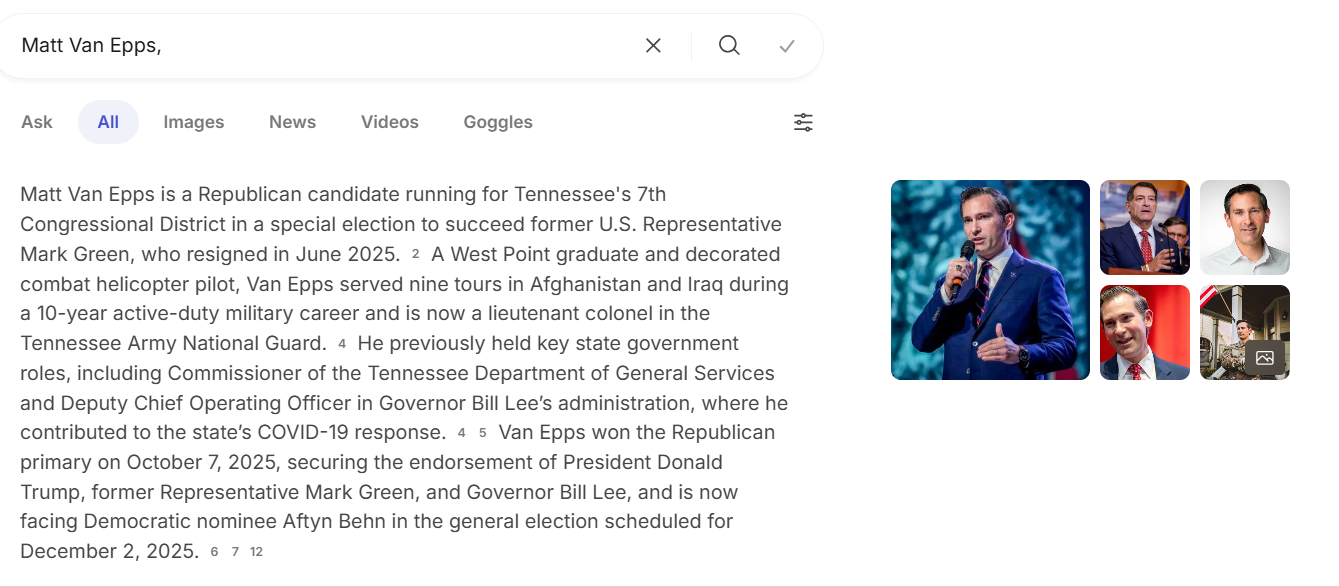1339x586 pixels.
Task: Open the search filter sliders icon
Action: (x=803, y=122)
